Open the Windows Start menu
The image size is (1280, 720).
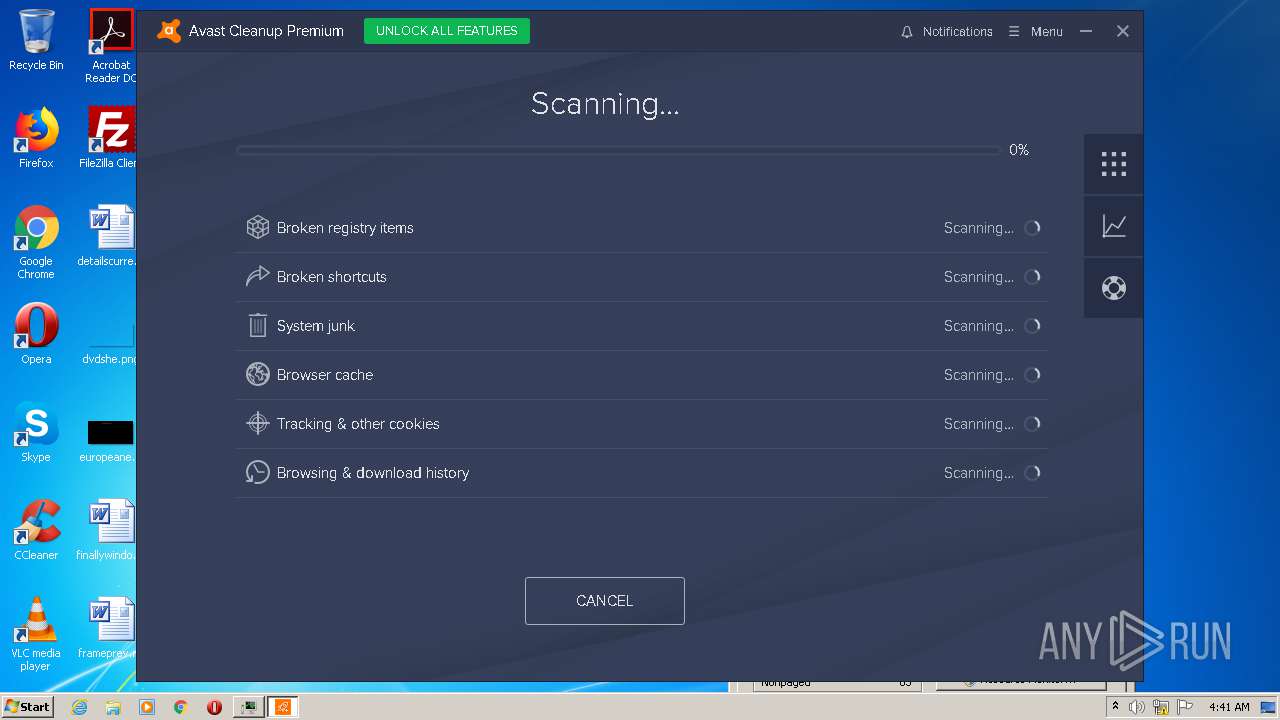pos(27,706)
